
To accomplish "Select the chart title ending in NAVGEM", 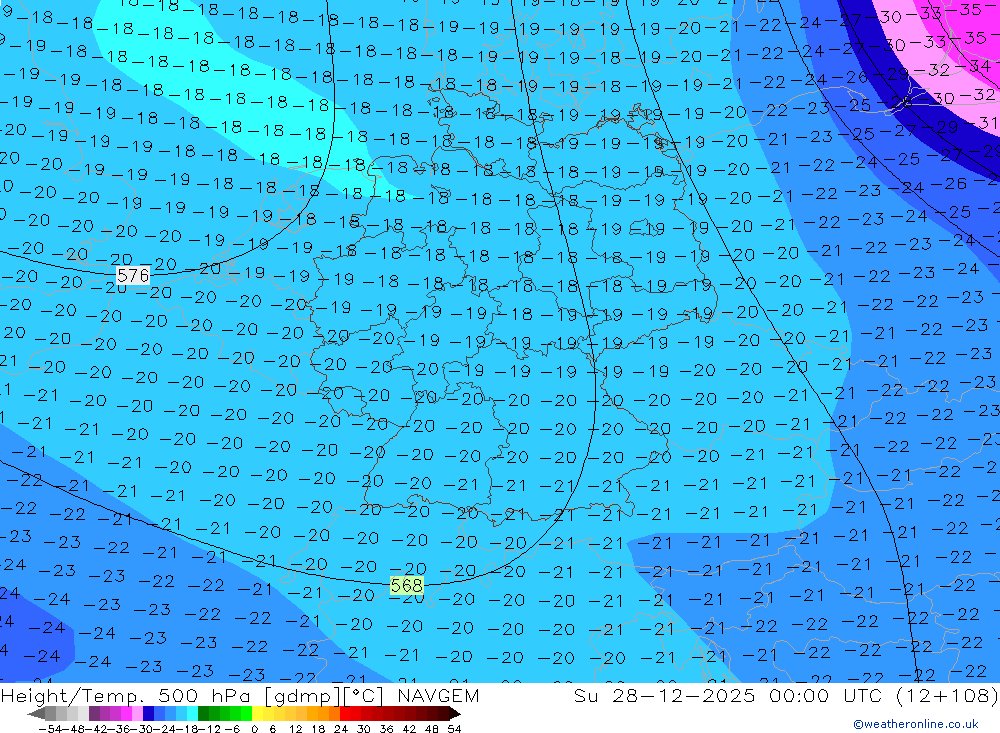I will point(240,695).
